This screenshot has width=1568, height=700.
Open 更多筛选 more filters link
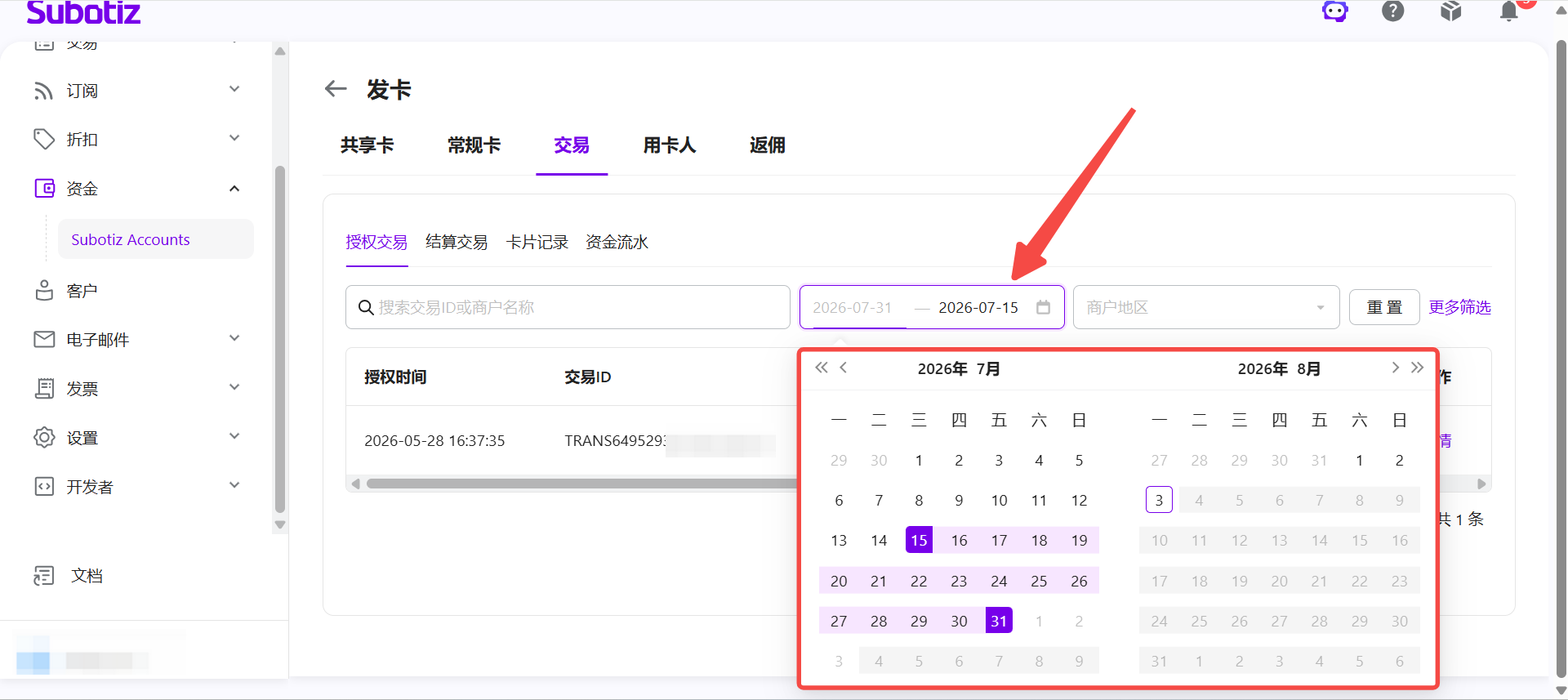pyautogui.click(x=1459, y=307)
